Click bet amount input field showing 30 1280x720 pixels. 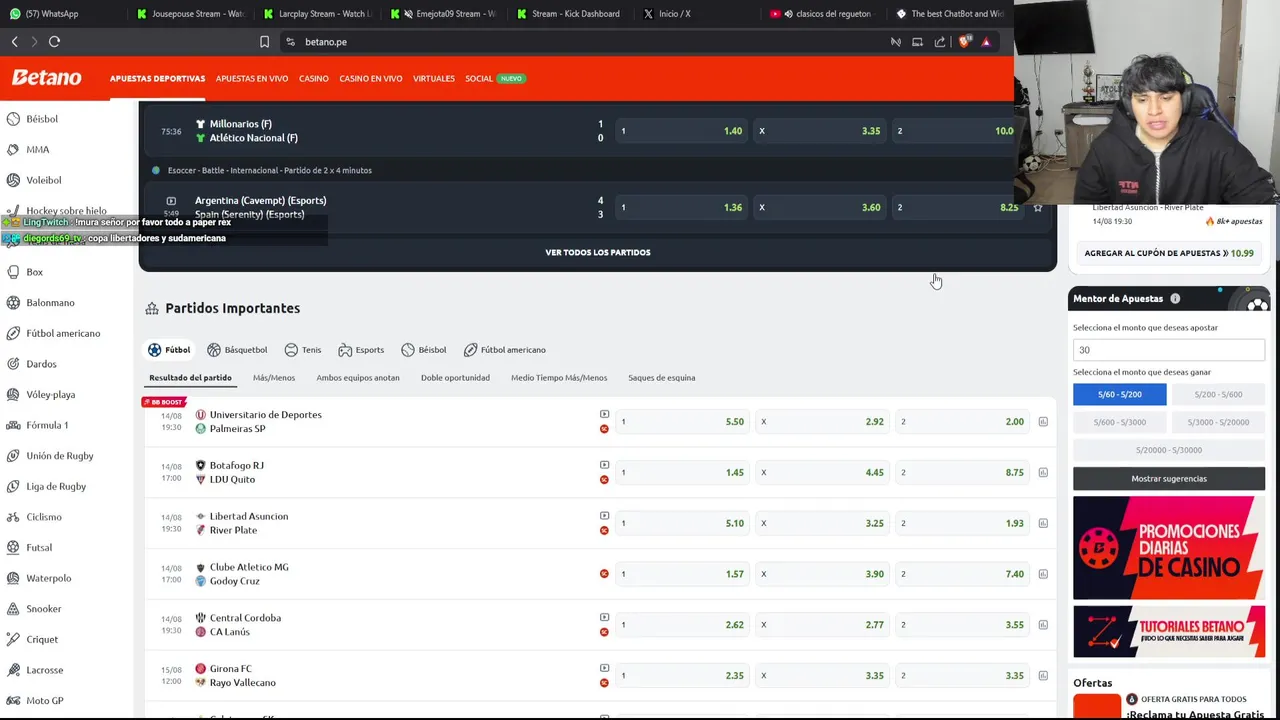coord(1169,350)
